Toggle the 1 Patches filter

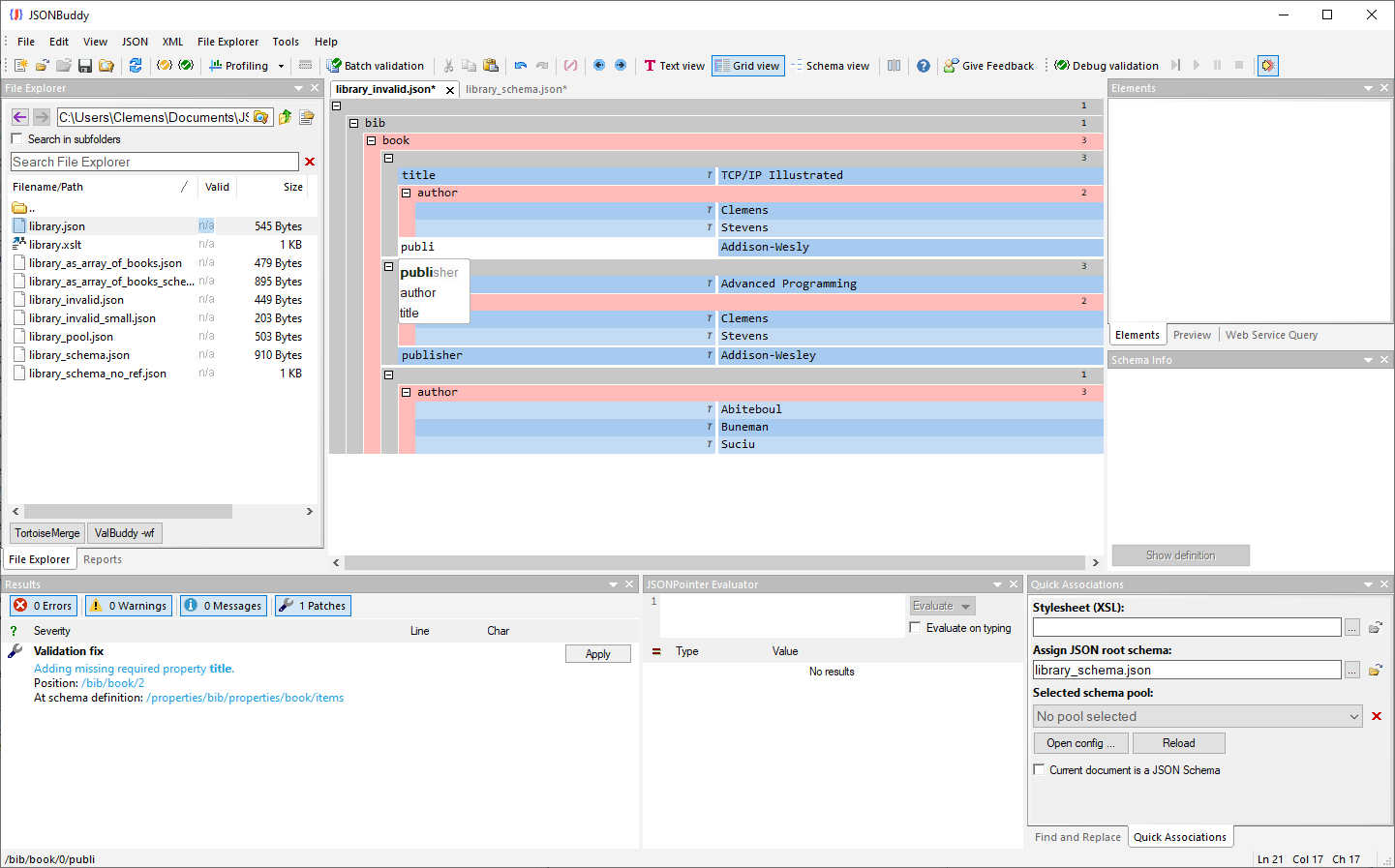pos(313,606)
